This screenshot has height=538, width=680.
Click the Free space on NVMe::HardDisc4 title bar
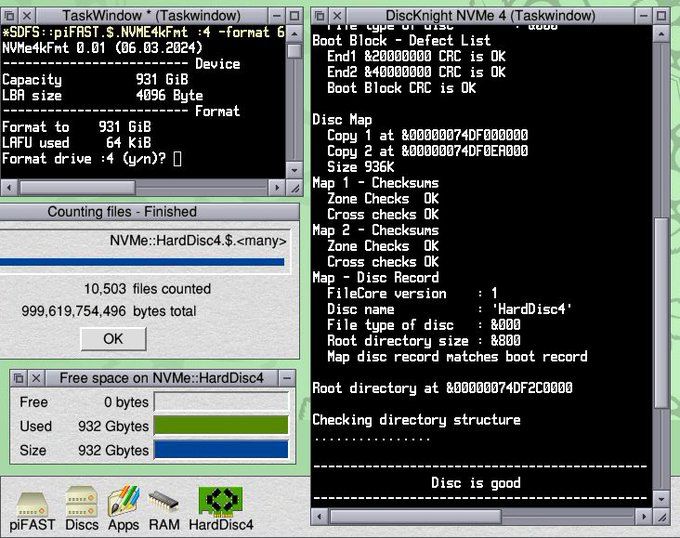click(162, 378)
